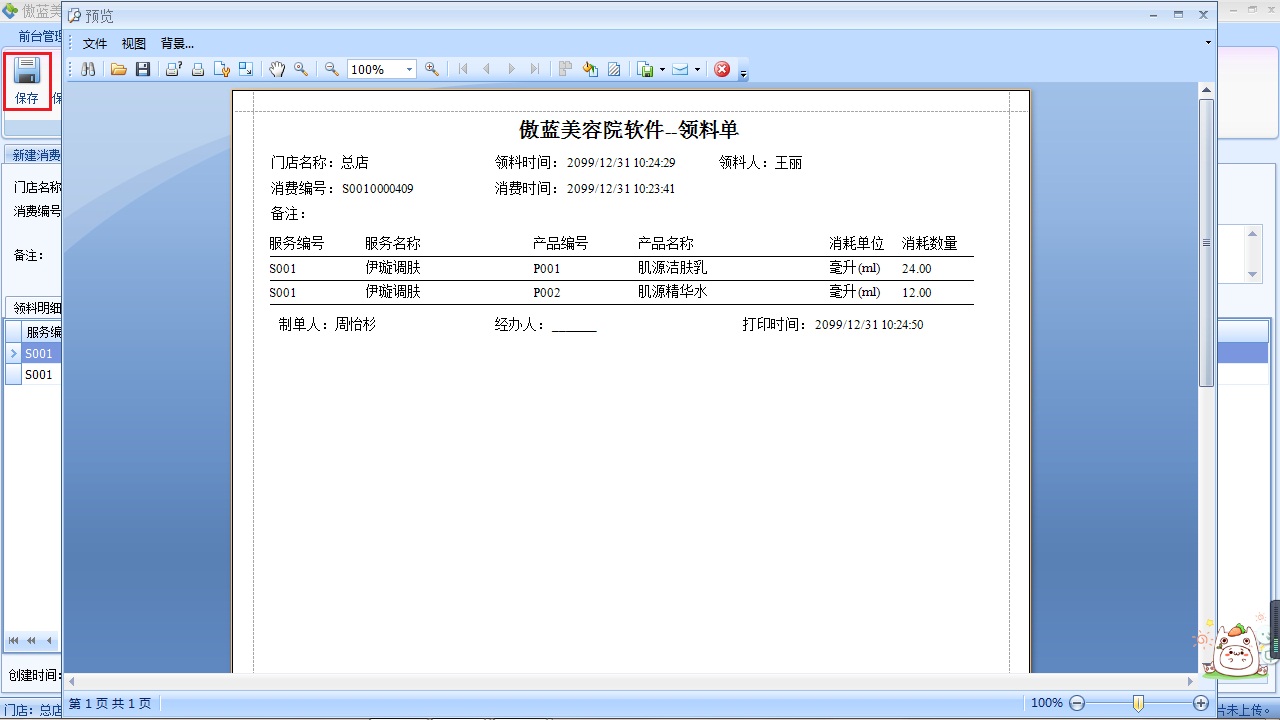This screenshot has height=720, width=1280.
Task: Open printer setup with the printer icon
Action: tap(172, 69)
